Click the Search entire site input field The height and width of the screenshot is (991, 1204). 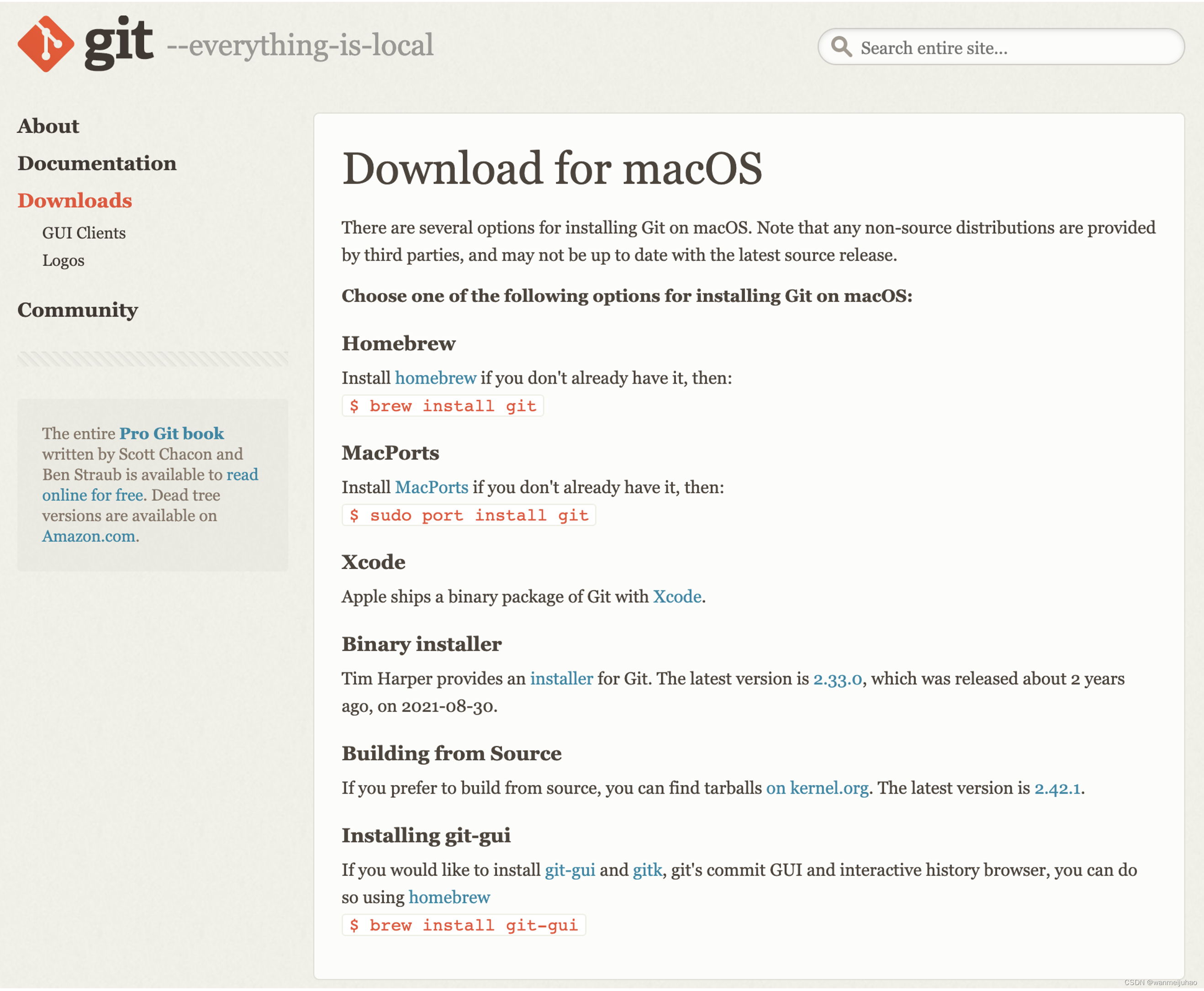[x=1000, y=47]
